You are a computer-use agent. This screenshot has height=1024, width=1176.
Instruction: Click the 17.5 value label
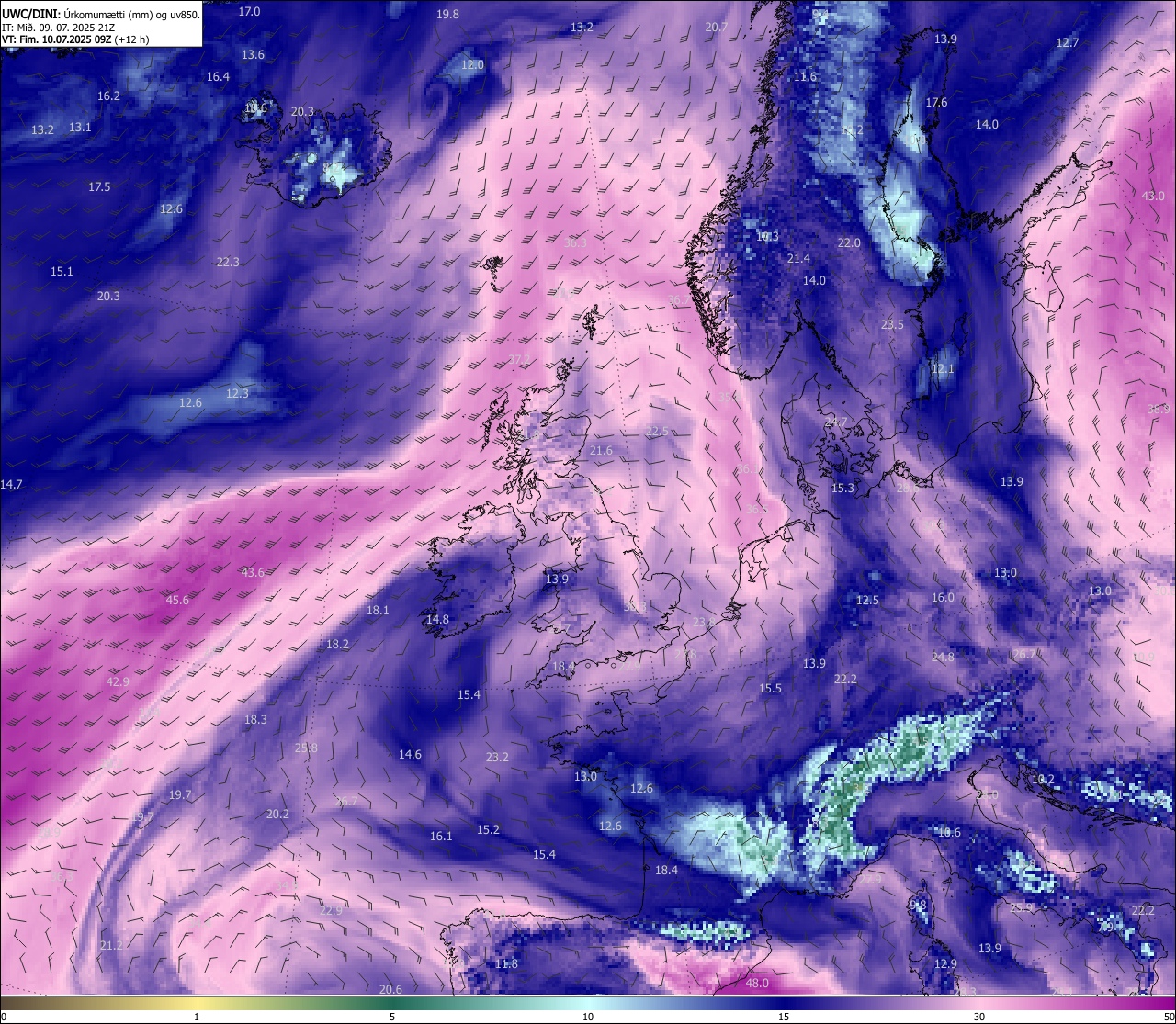(99, 187)
